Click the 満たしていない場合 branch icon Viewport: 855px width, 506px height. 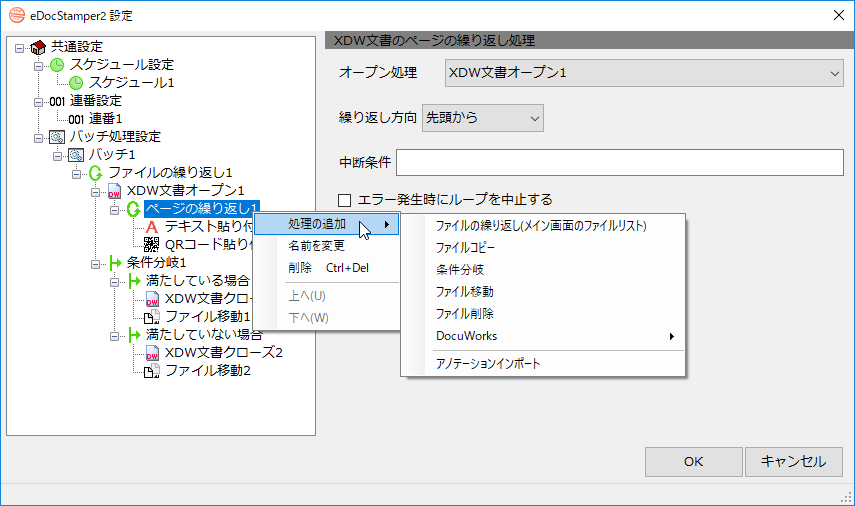[x=134, y=335]
